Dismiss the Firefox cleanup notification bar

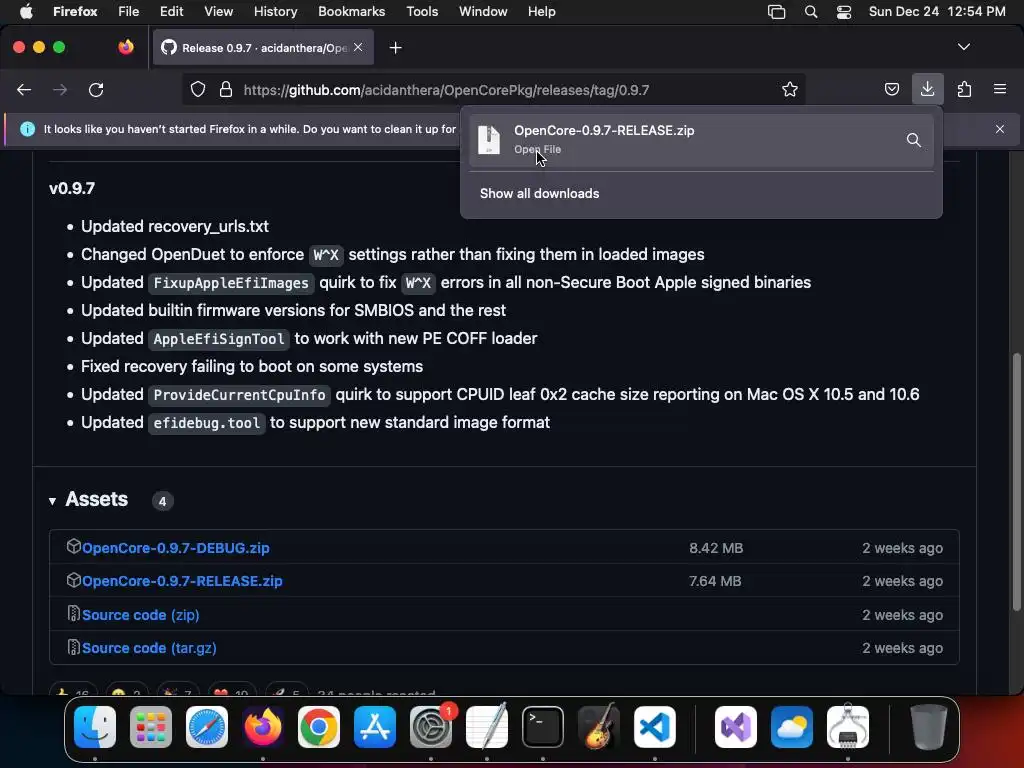coord(1000,129)
